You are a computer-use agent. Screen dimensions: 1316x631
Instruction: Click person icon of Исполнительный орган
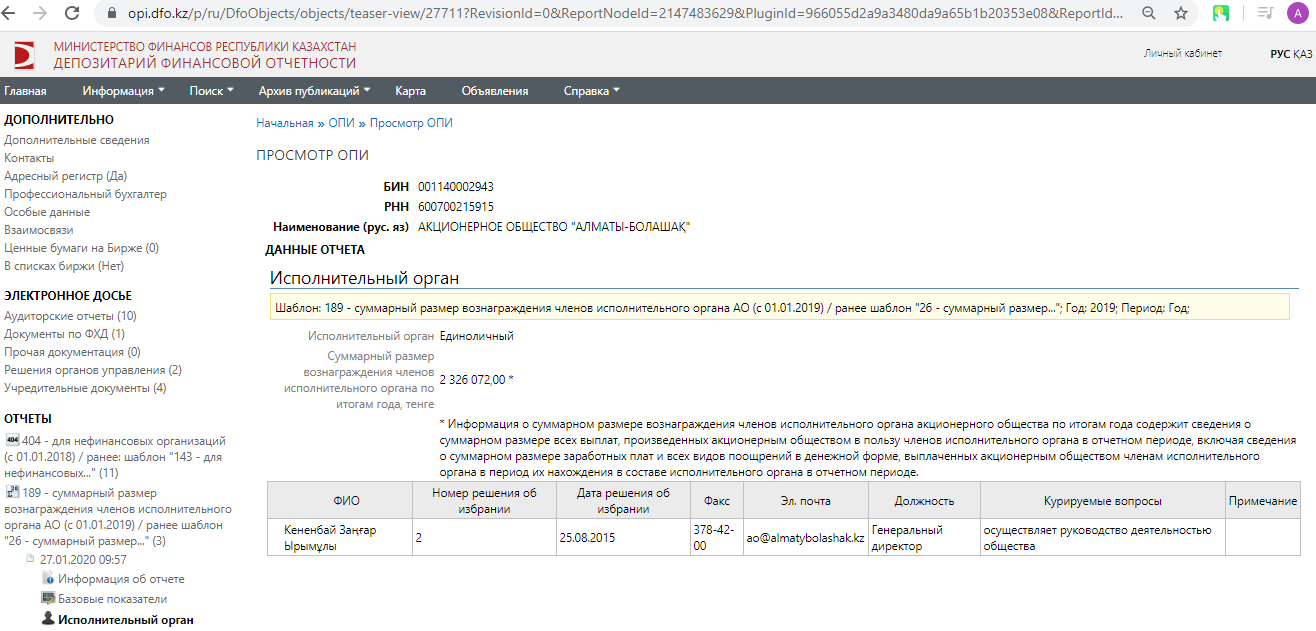48,619
